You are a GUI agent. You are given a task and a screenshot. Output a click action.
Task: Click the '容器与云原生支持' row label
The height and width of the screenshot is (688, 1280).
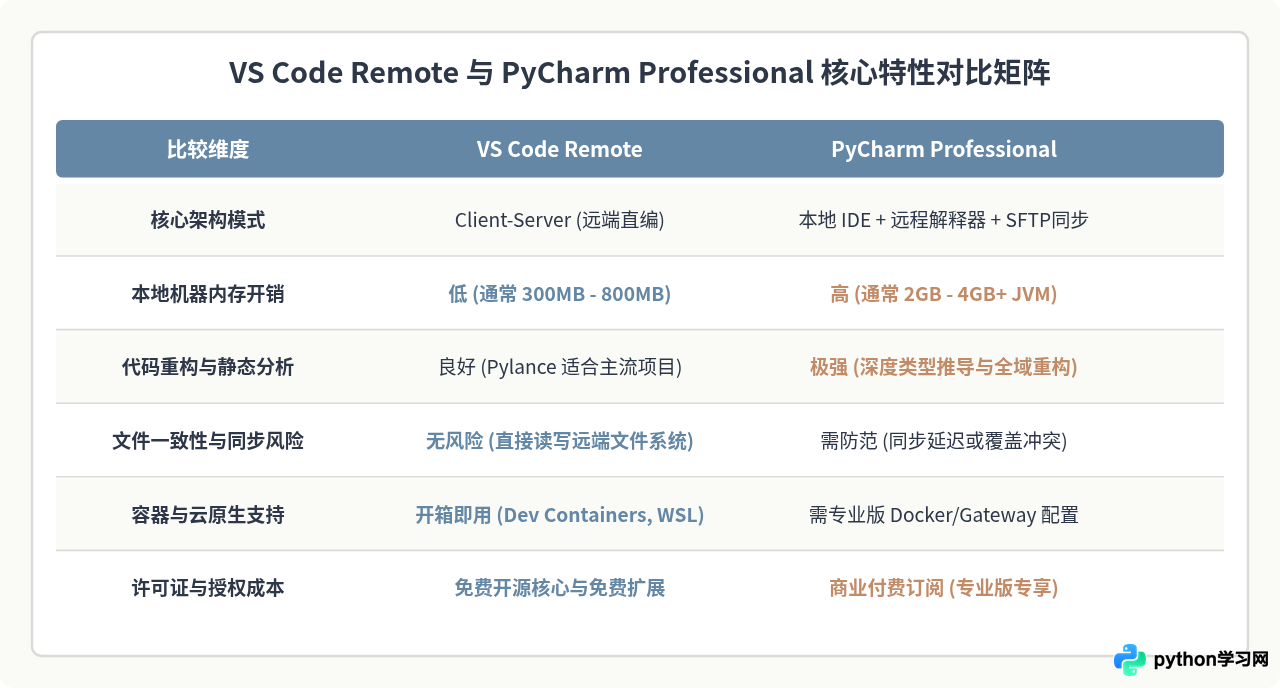(208, 515)
